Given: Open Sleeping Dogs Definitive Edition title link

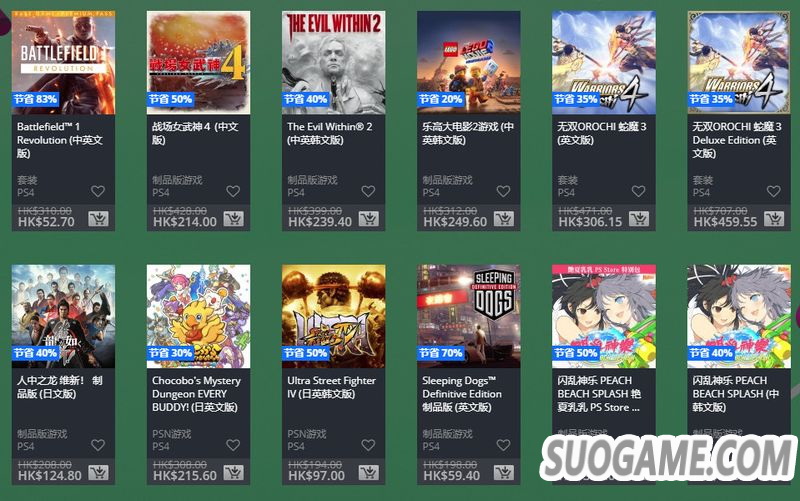Looking at the screenshot, I should click(462, 394).
